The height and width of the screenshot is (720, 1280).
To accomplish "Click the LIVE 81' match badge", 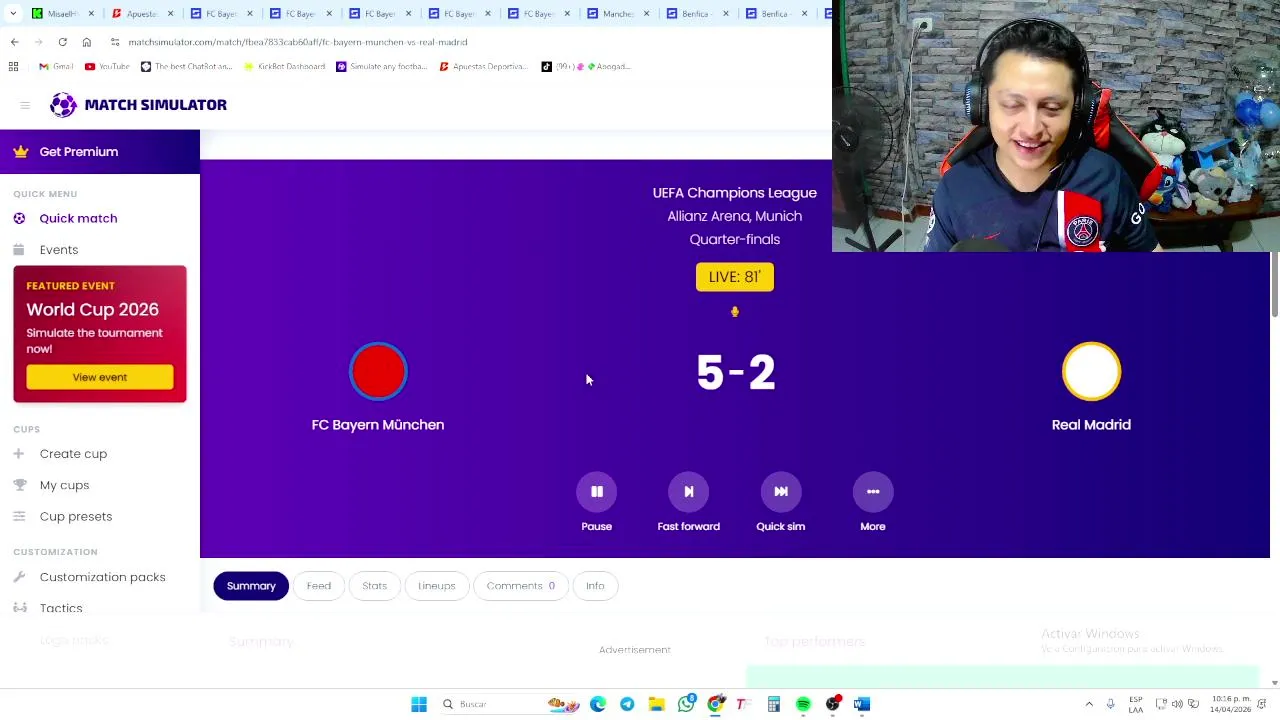I will tap(735, 277).
